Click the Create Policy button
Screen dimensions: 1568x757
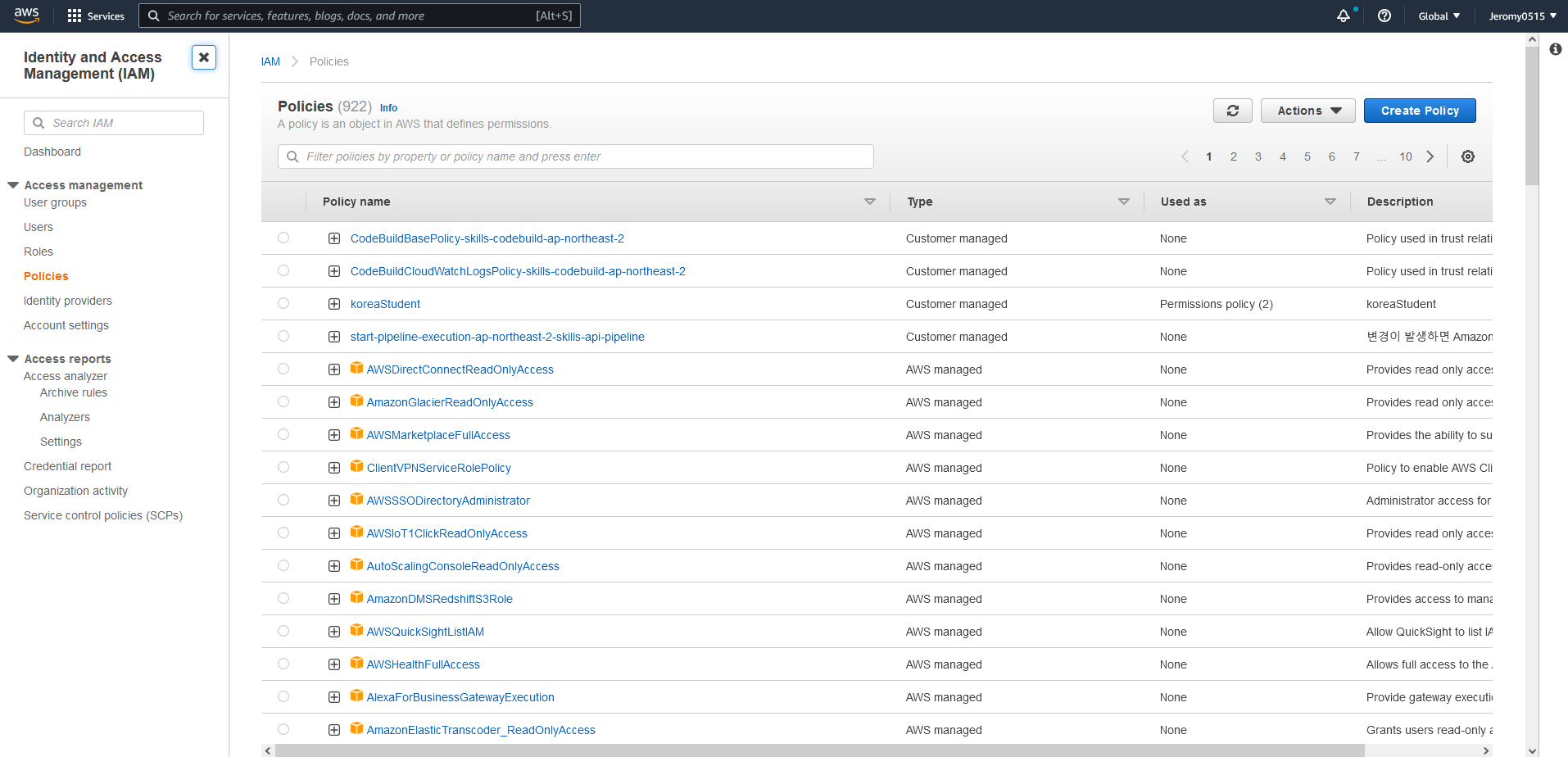(1420, 111)
